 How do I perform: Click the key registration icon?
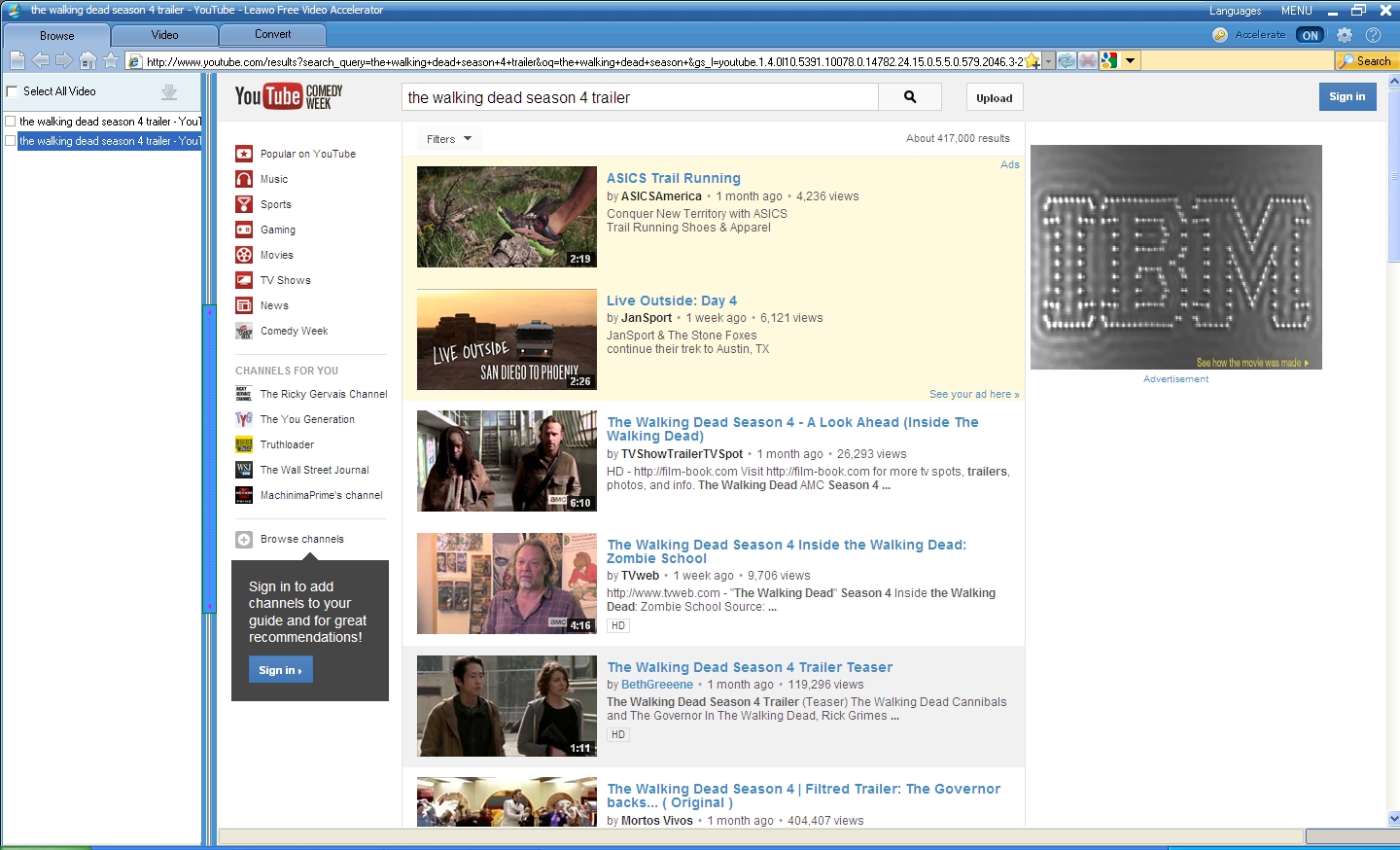click(1219, 35)
